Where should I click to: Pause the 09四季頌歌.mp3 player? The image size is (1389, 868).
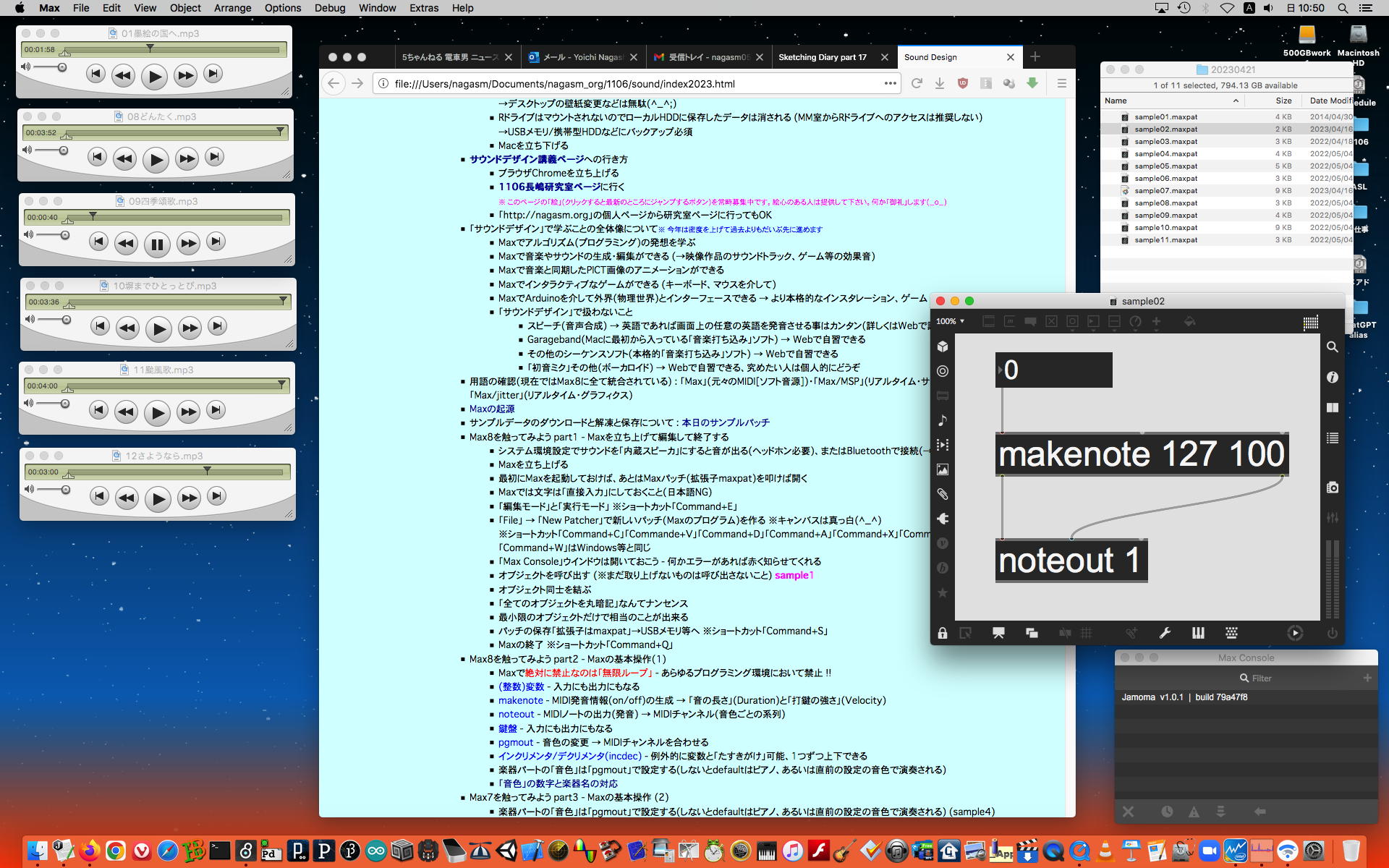tap(157, 244)
